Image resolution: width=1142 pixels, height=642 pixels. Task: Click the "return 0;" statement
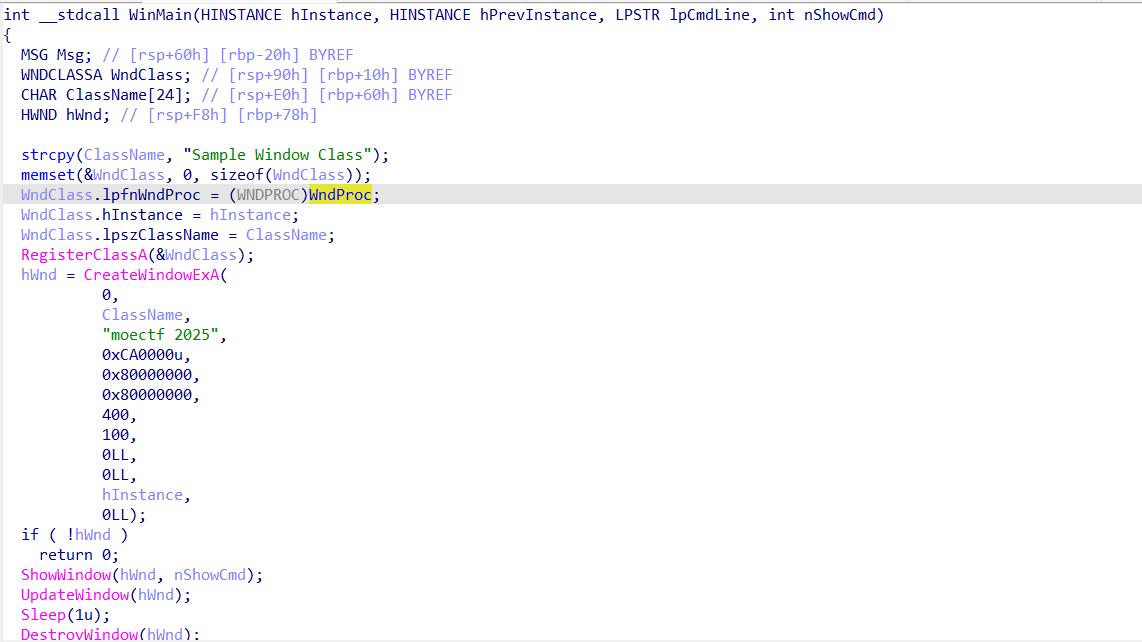coord(79,555)
